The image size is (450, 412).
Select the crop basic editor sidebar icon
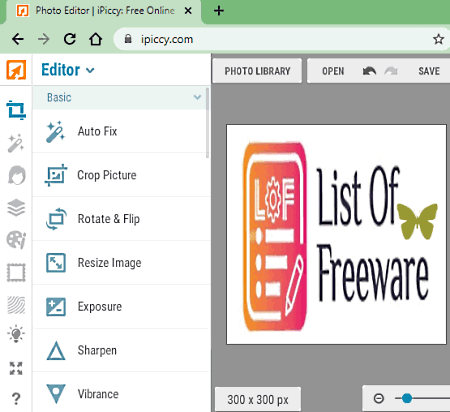[16, 110]
